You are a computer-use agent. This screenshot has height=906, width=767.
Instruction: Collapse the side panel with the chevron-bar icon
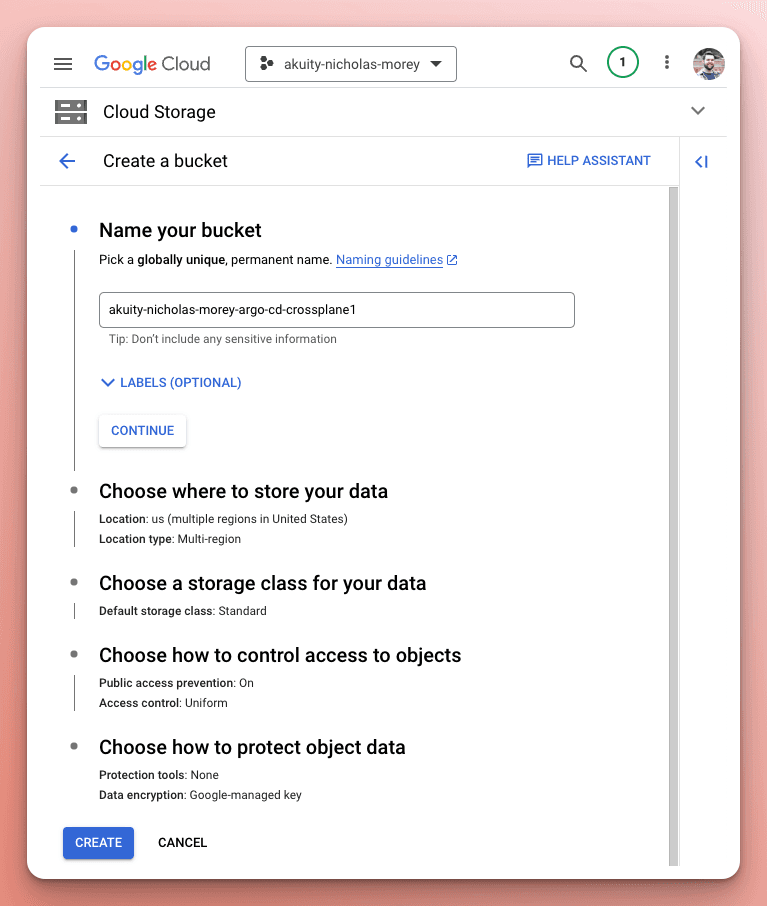(x=701, y=162)
